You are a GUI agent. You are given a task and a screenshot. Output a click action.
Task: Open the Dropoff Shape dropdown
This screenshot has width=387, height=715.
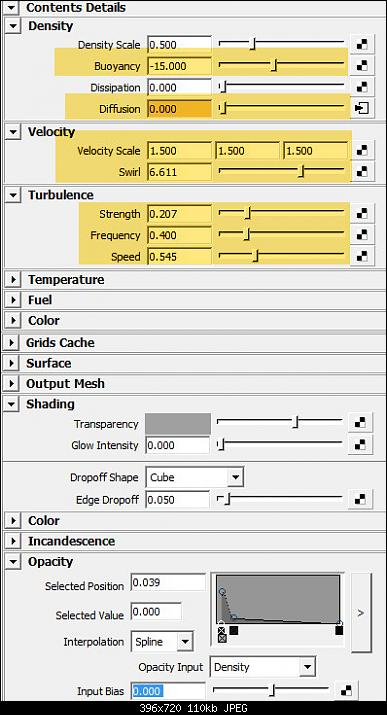pyautogui.click(x=194, y=477)
